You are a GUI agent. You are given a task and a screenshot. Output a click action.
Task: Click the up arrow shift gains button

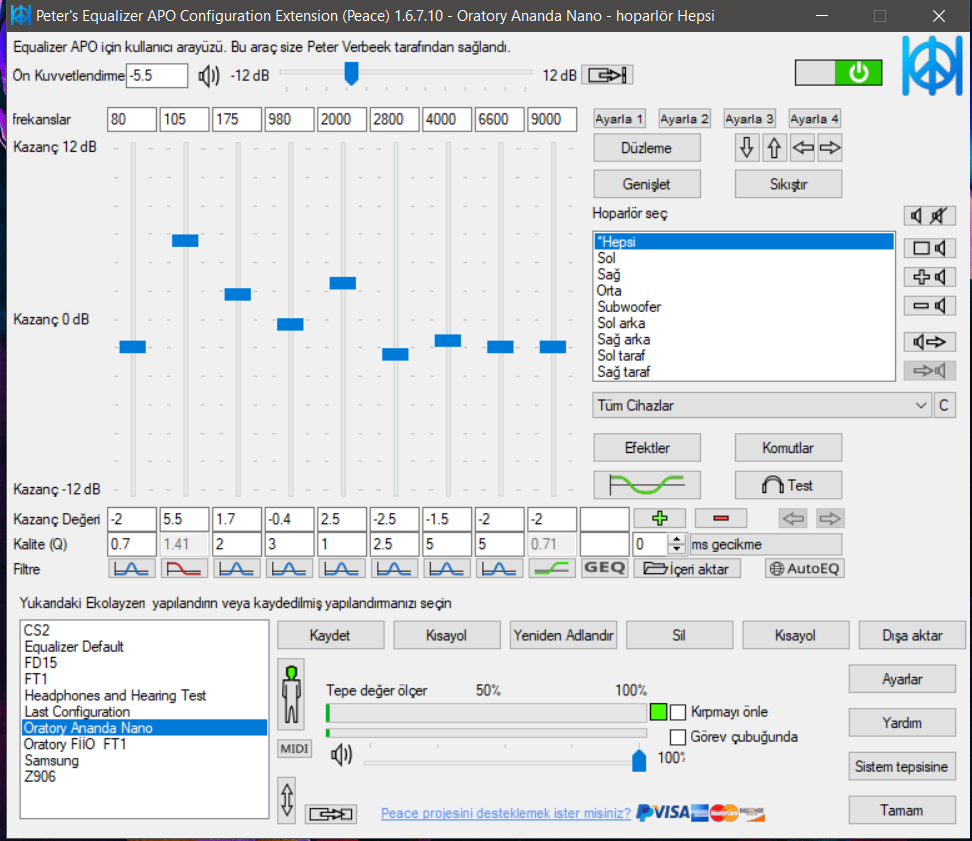[x=774, y=148]
